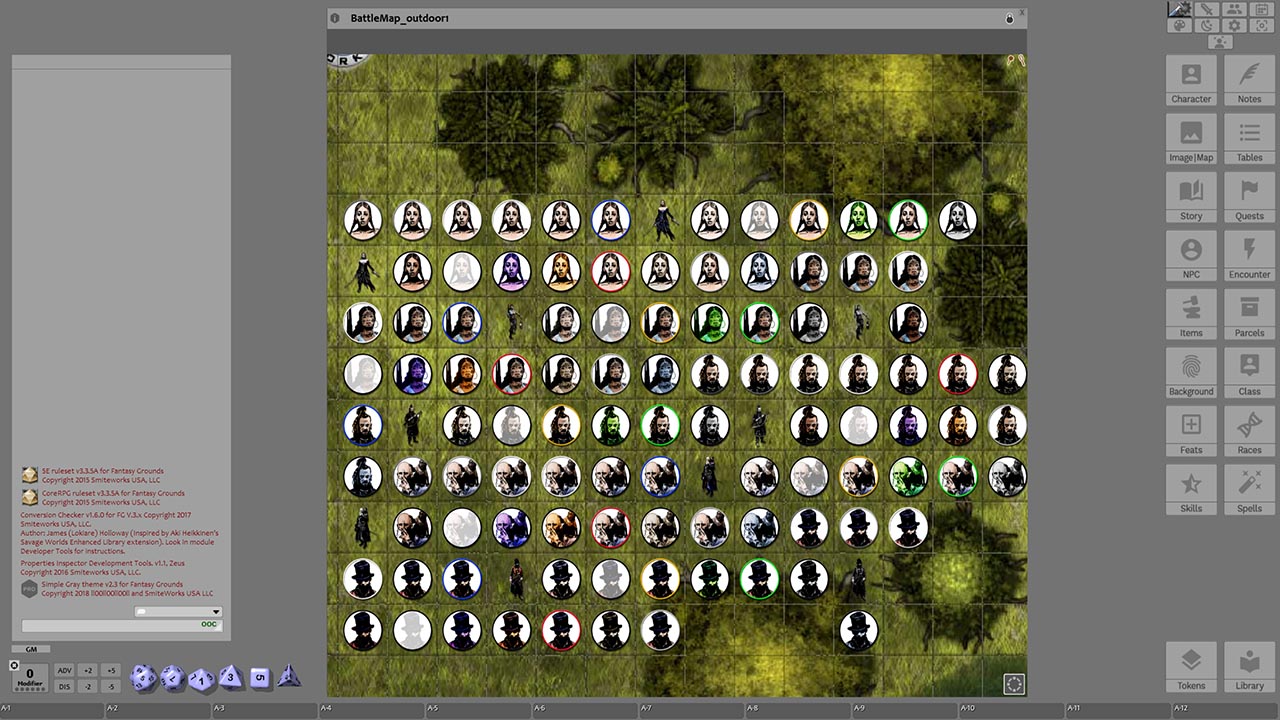The image size is (1280, 720).
Task: Open the Tokens panel
Action: [x=1190, y=667]
